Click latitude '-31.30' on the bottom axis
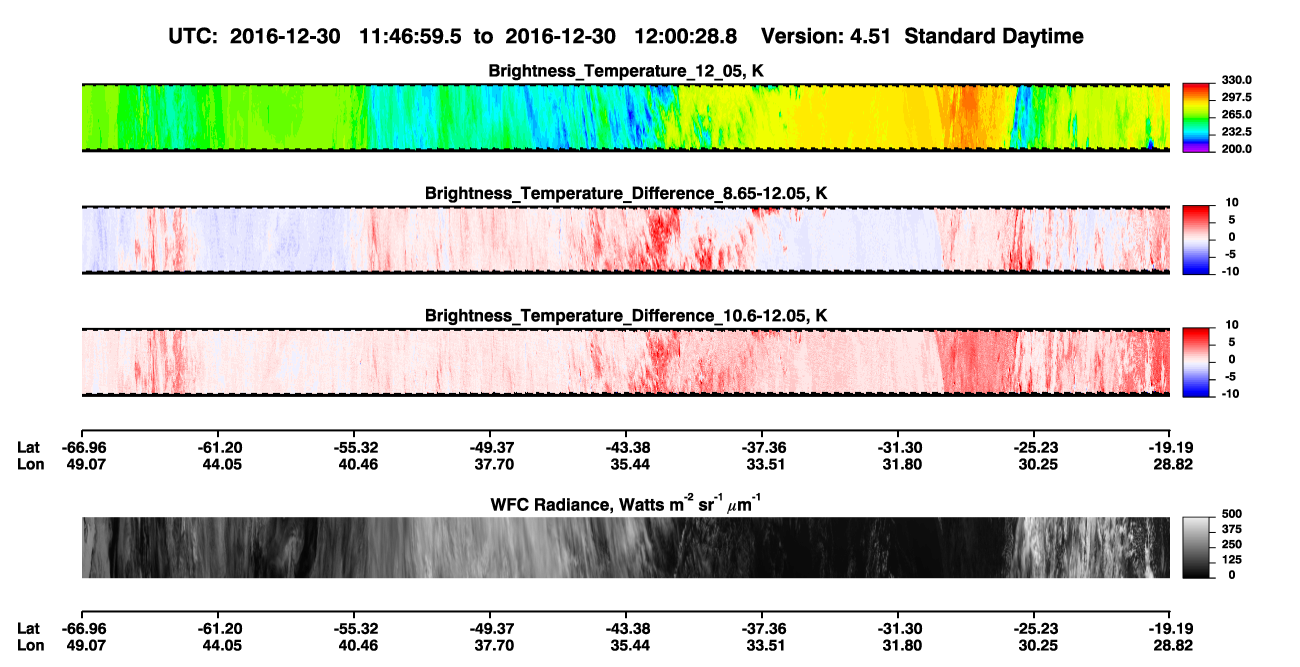Screen dimensions: 1300x667 (898, 628)
